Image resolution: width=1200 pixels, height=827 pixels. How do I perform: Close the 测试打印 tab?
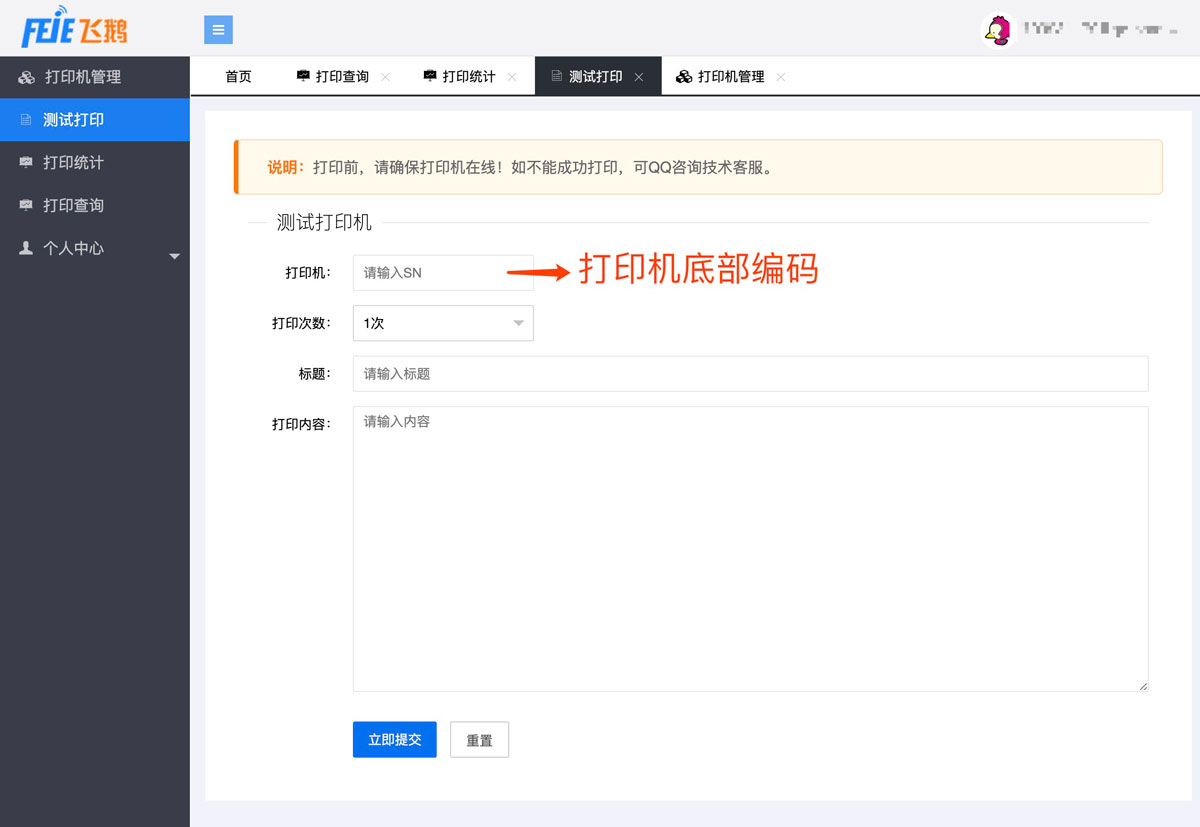point(639,77)
